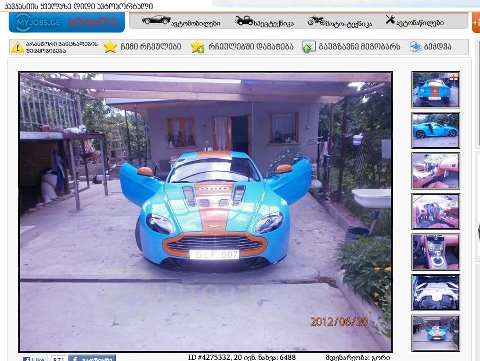Select the last thumbnail of car front view

click(435, 333)
